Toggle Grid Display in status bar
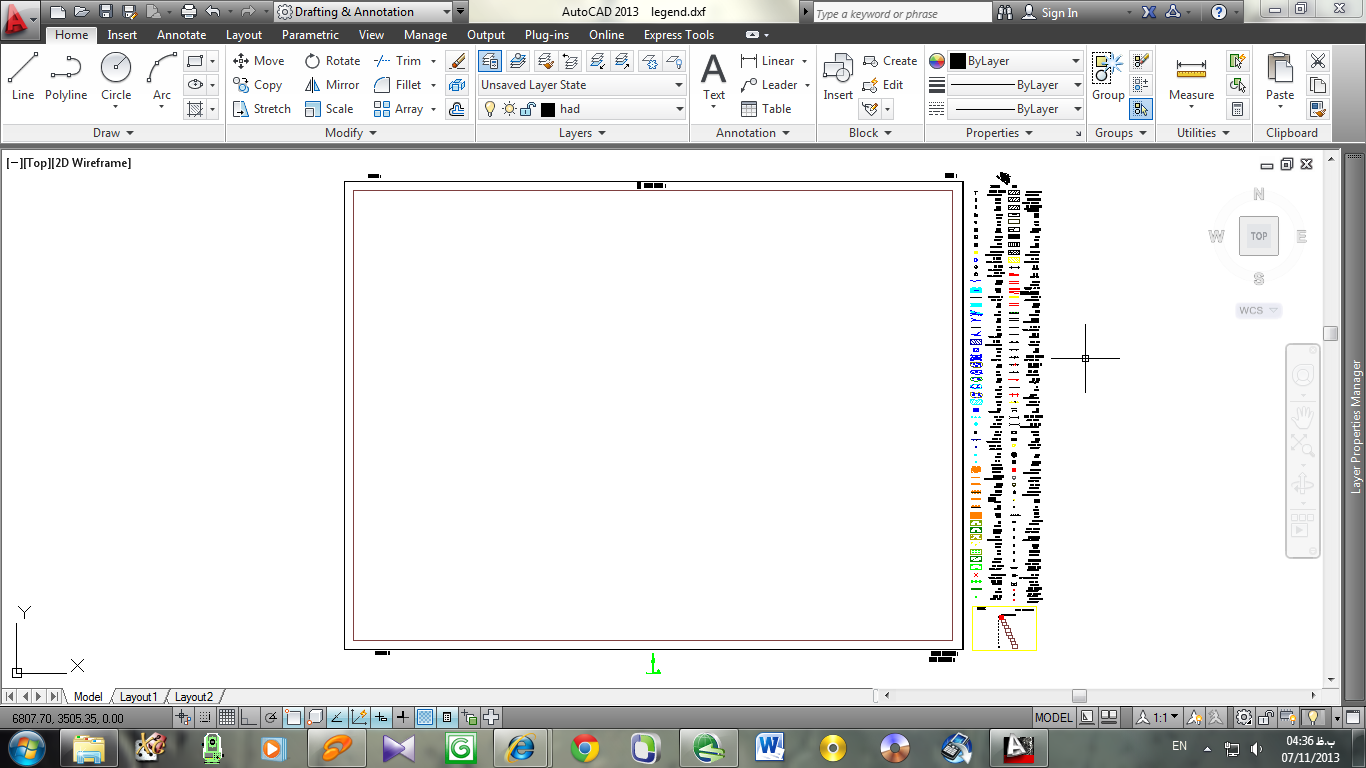Image resolution: width=1366 pixels, height=768 pixels. (227, 717)
